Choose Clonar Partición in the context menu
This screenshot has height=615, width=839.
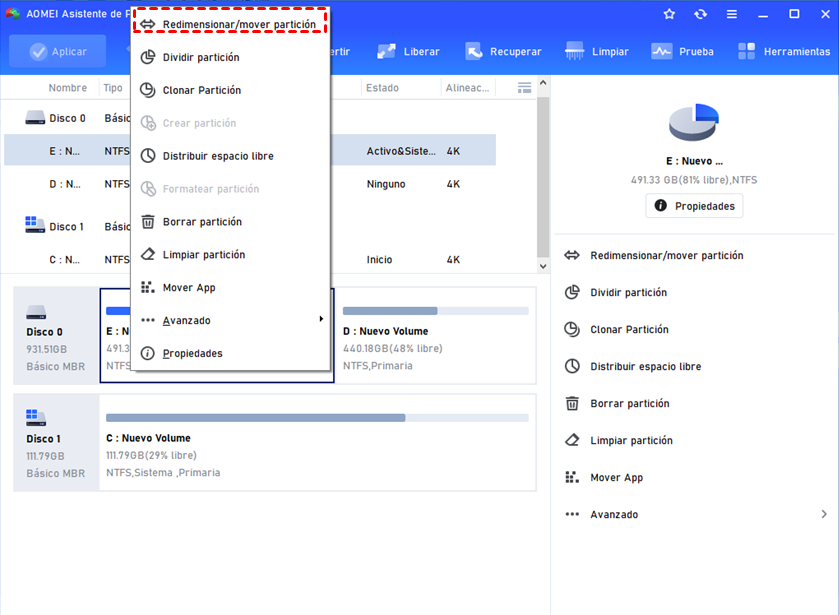(230, 90)
